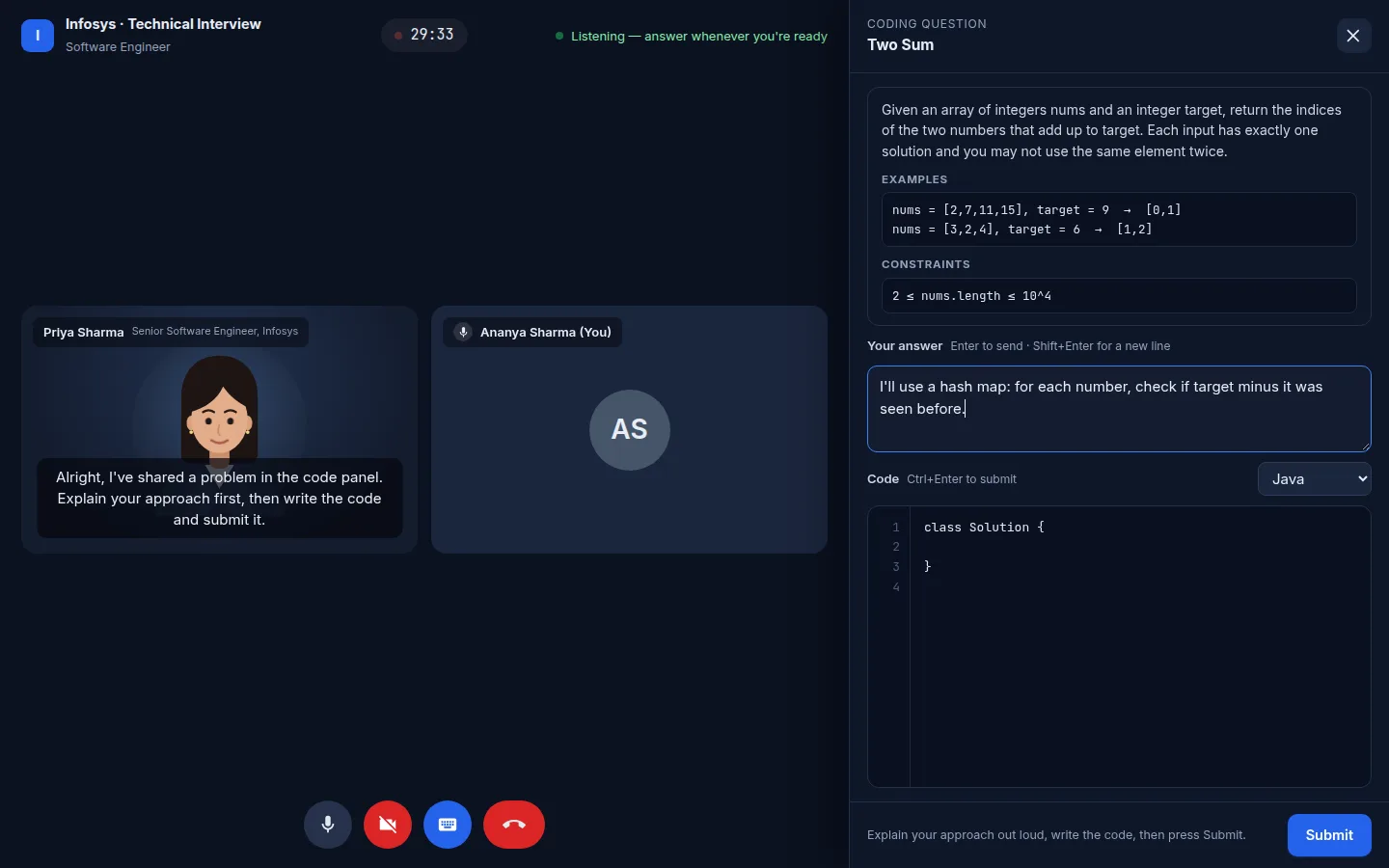
Task: Click the first example 'nums = [2,7,11,15]' line
Action: coord(1036,209)
